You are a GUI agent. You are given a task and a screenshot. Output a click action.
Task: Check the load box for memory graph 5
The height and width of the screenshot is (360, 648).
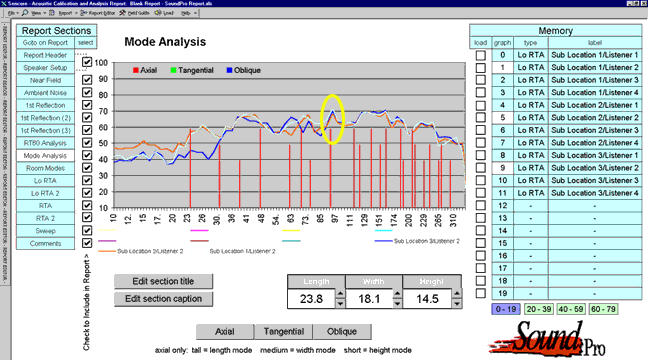(481, 117)
